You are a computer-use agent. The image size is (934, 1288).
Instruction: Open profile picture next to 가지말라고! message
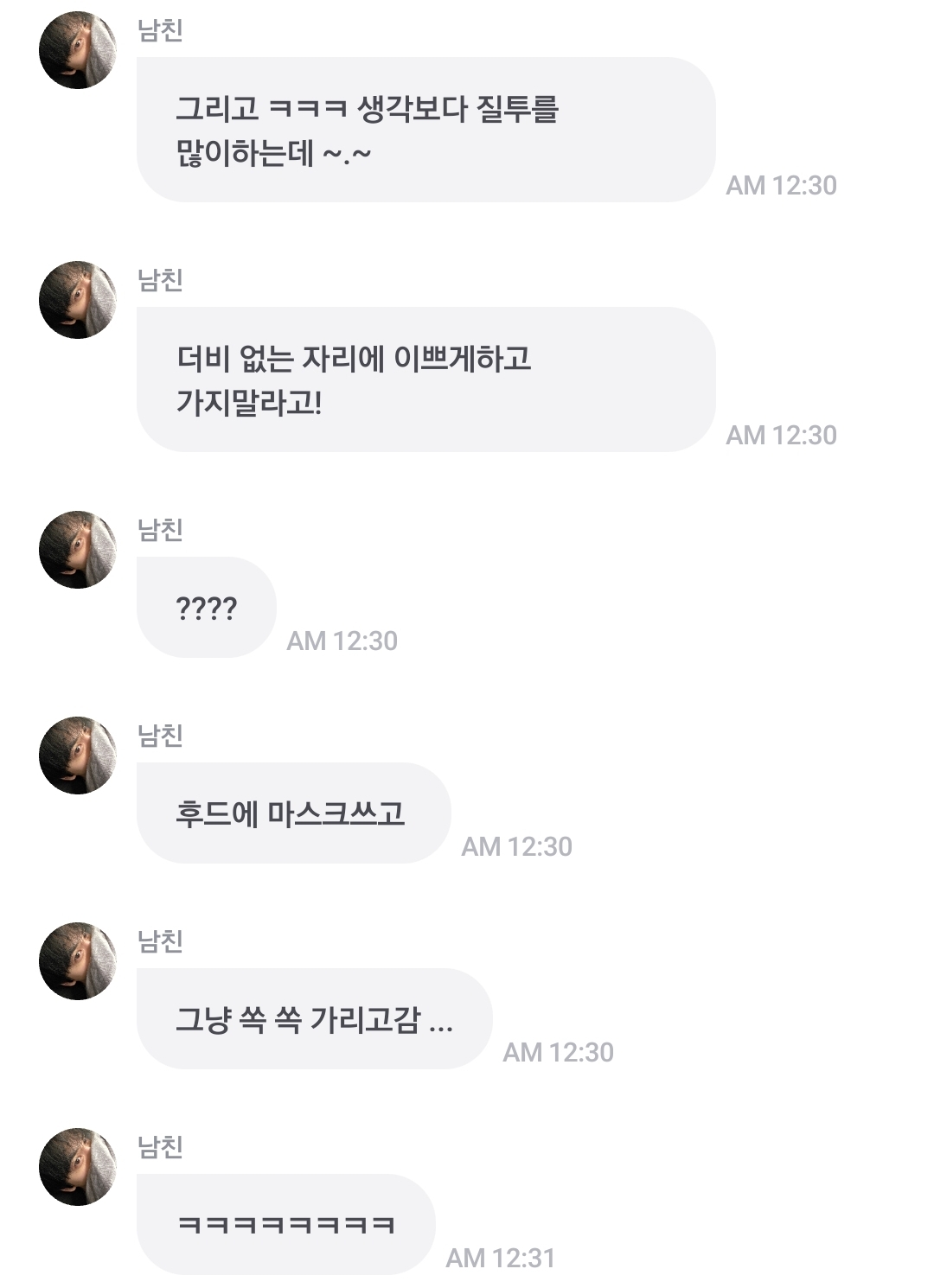tap(78, 300)
